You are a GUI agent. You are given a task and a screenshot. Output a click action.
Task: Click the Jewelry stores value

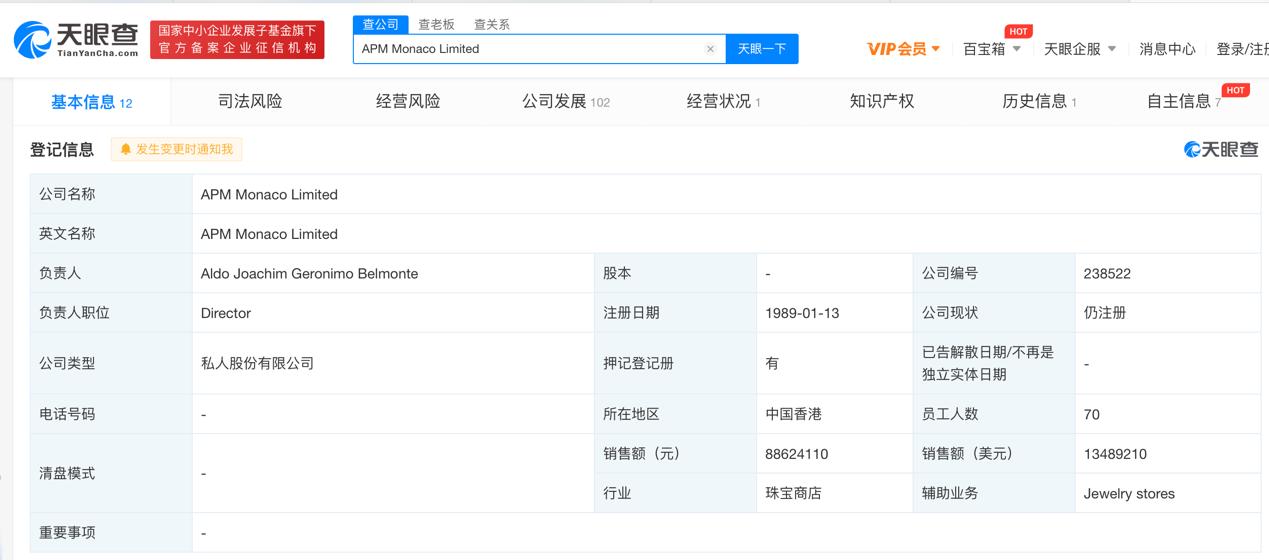(x=1129, y=493)
